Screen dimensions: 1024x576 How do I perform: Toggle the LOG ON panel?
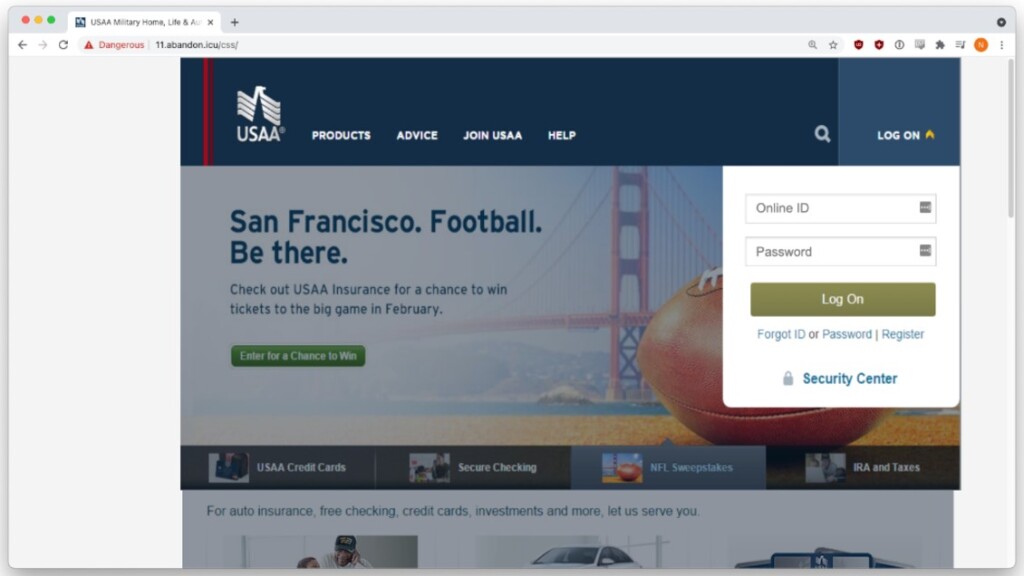[x=905, y=135]
